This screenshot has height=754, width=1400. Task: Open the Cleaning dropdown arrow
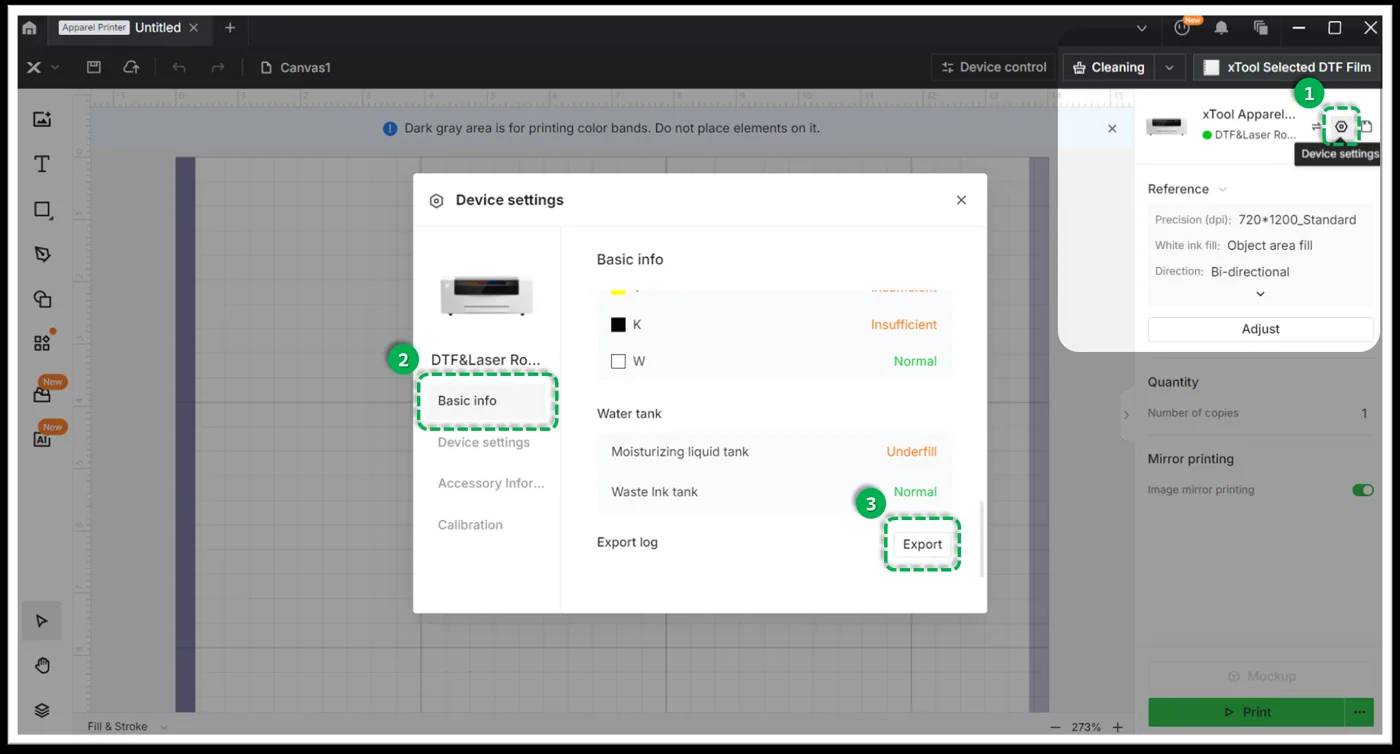(x=1169, y=67)
